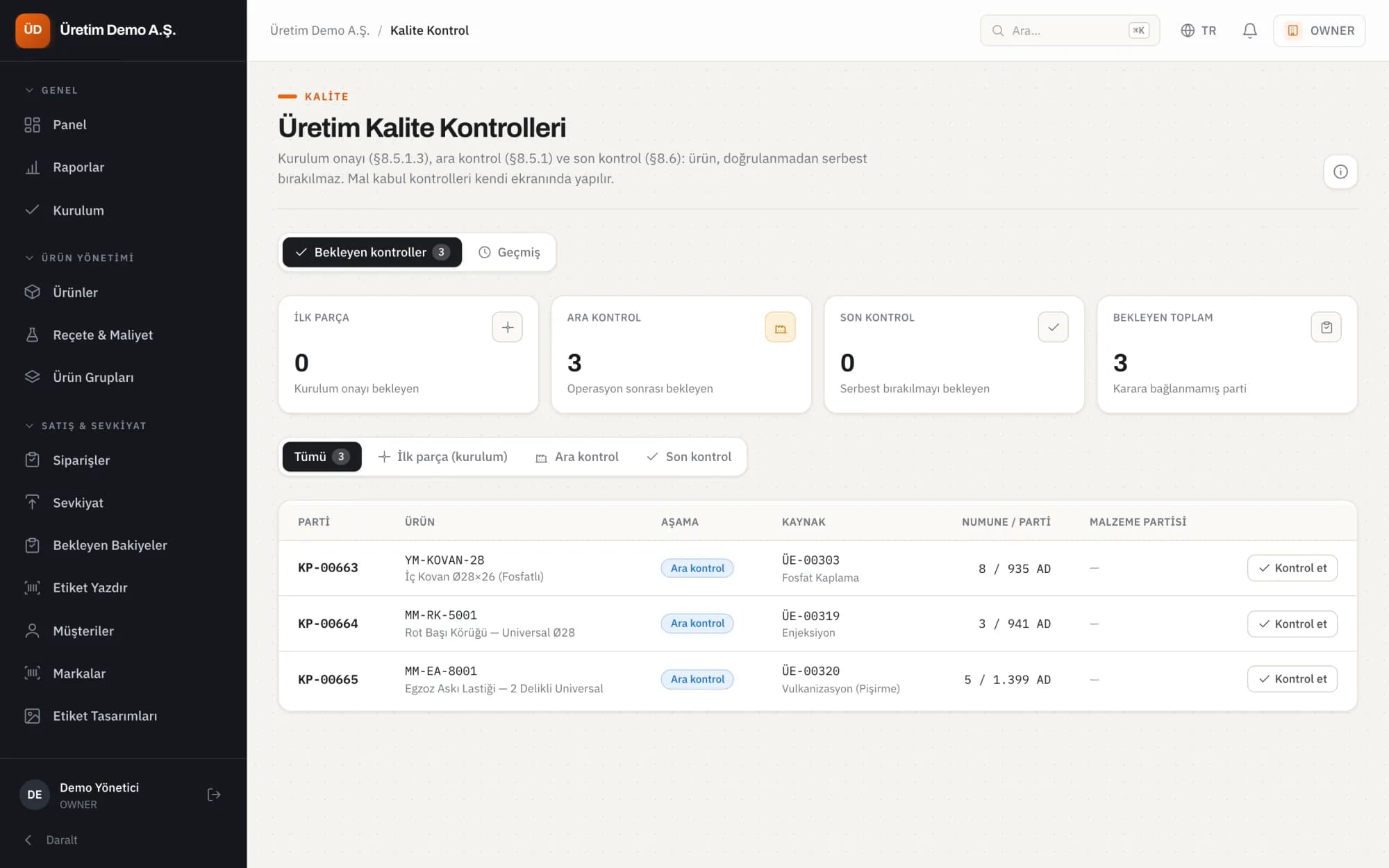This screenshot has height=868, width=1389.
Task: Filter by İlk parça (kurulum)
Action: 443,456
